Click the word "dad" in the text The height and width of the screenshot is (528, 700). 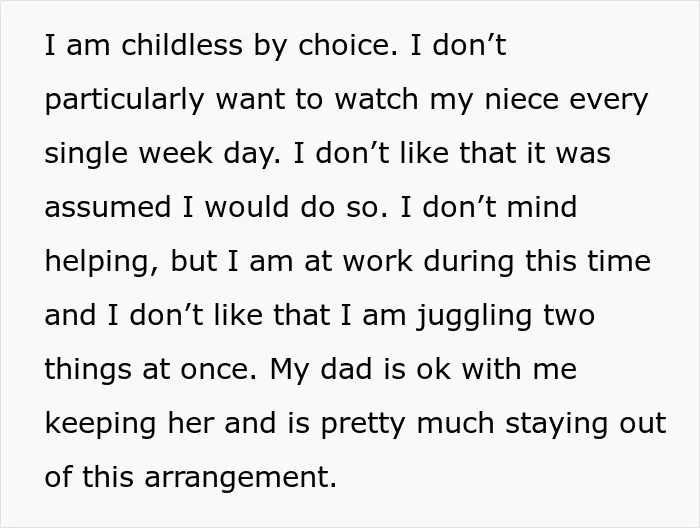[x=346, y=369]
